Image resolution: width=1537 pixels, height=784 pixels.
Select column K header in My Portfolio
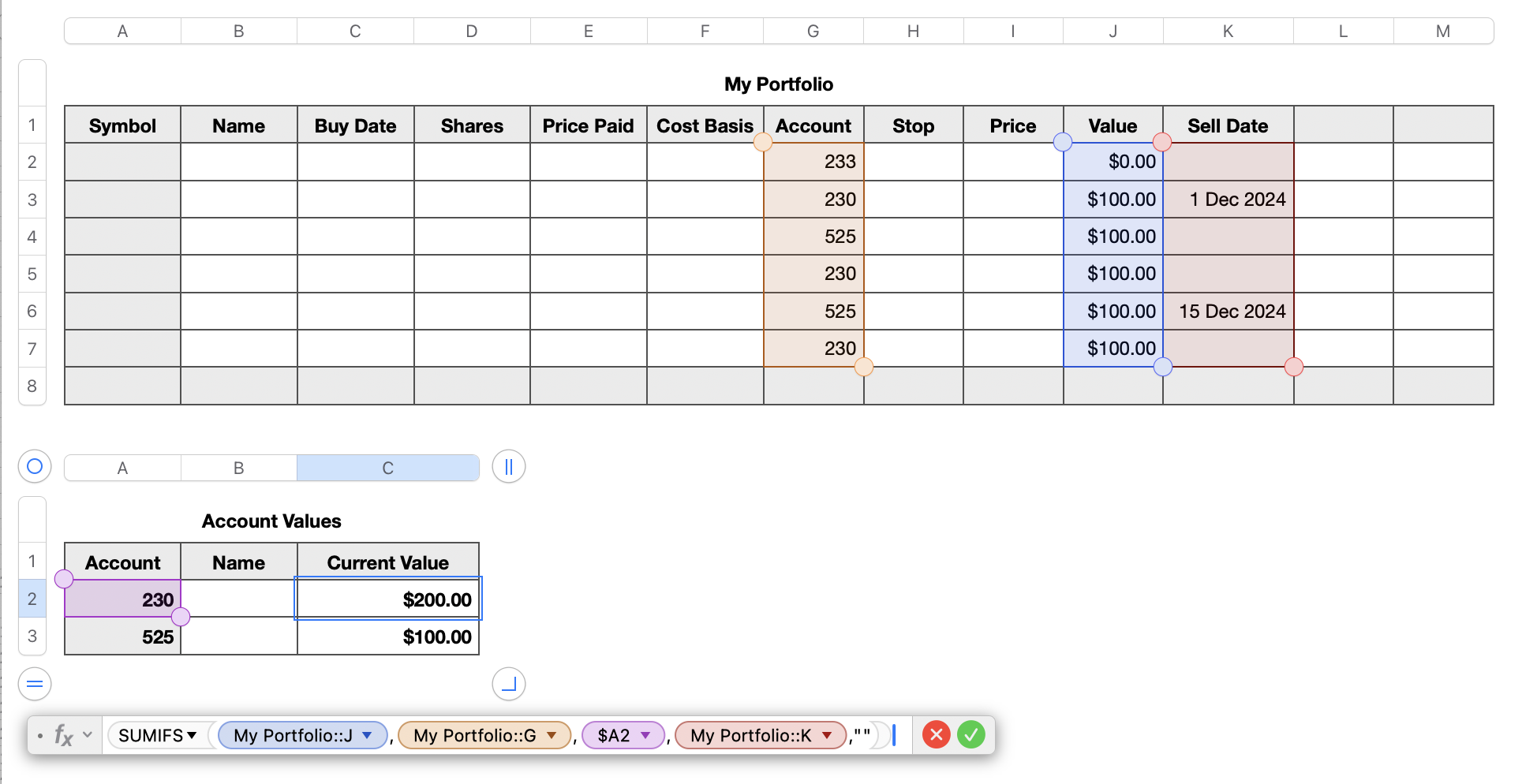(x=1228, y=32)
